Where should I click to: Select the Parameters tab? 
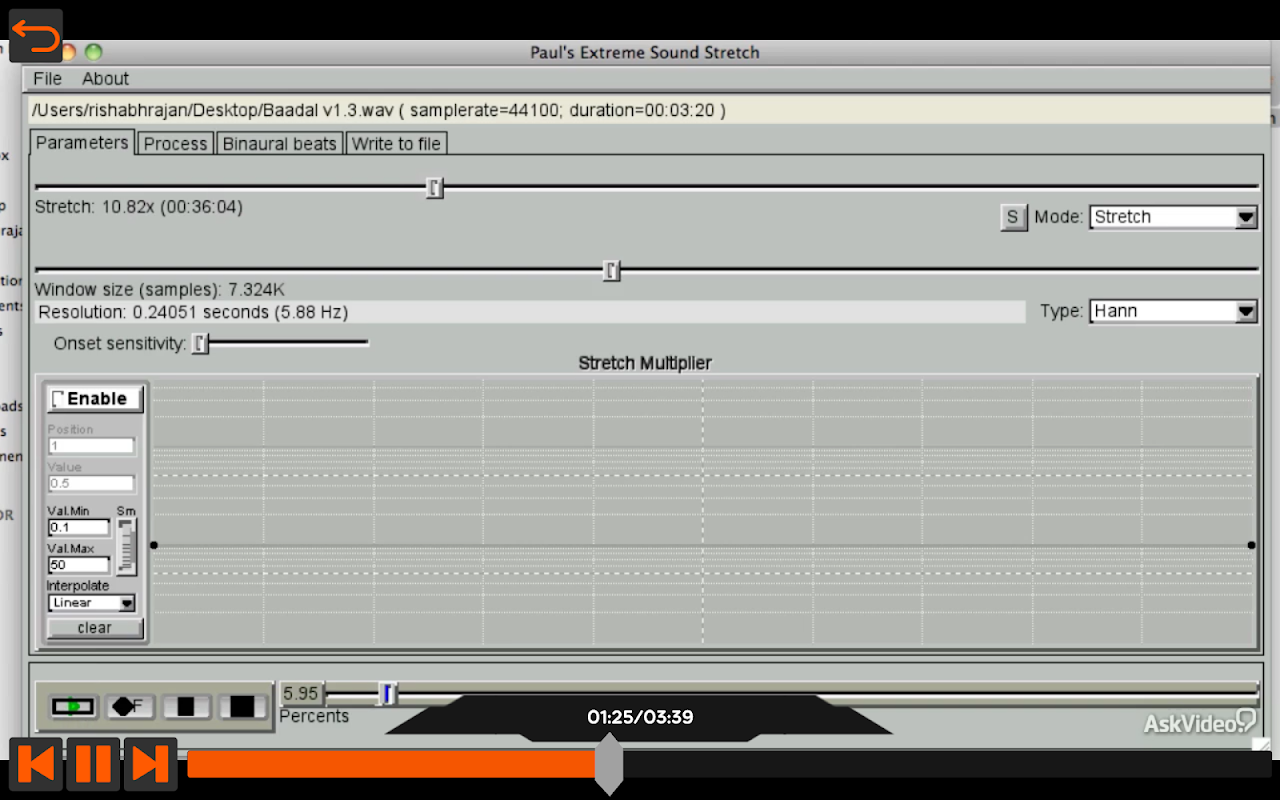[x=82, y=142]
